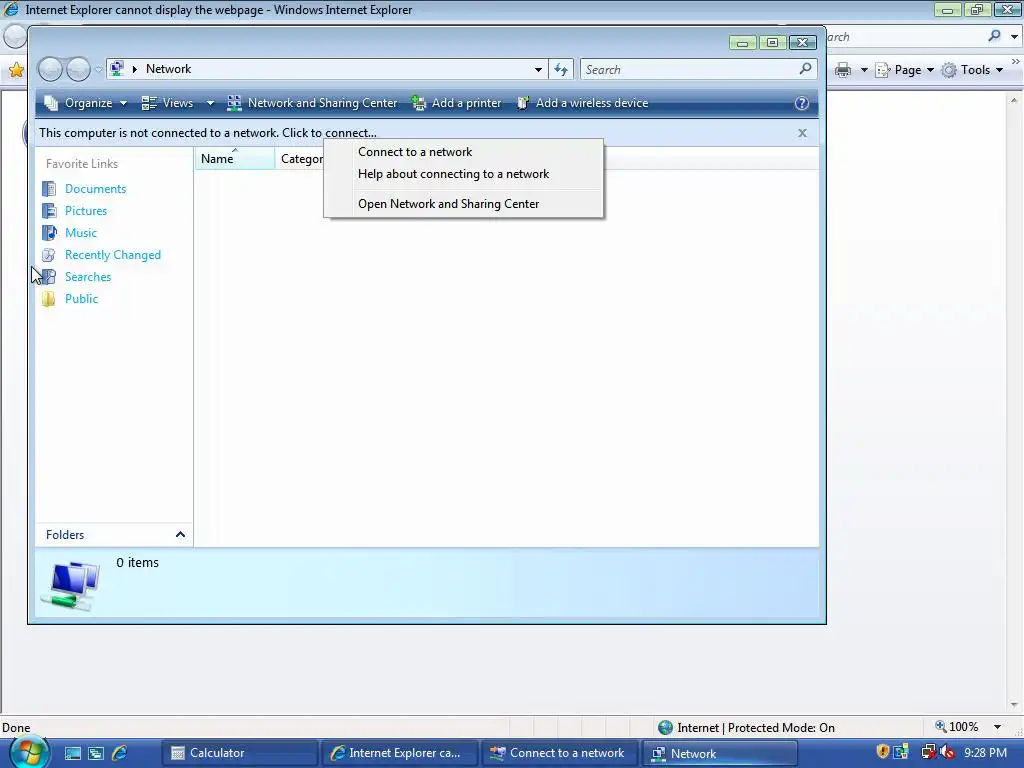1024x768 pixels.
Task: Launch Internet Explorer from quick launch
Action: pyautogui.click(x=120, y=753)
